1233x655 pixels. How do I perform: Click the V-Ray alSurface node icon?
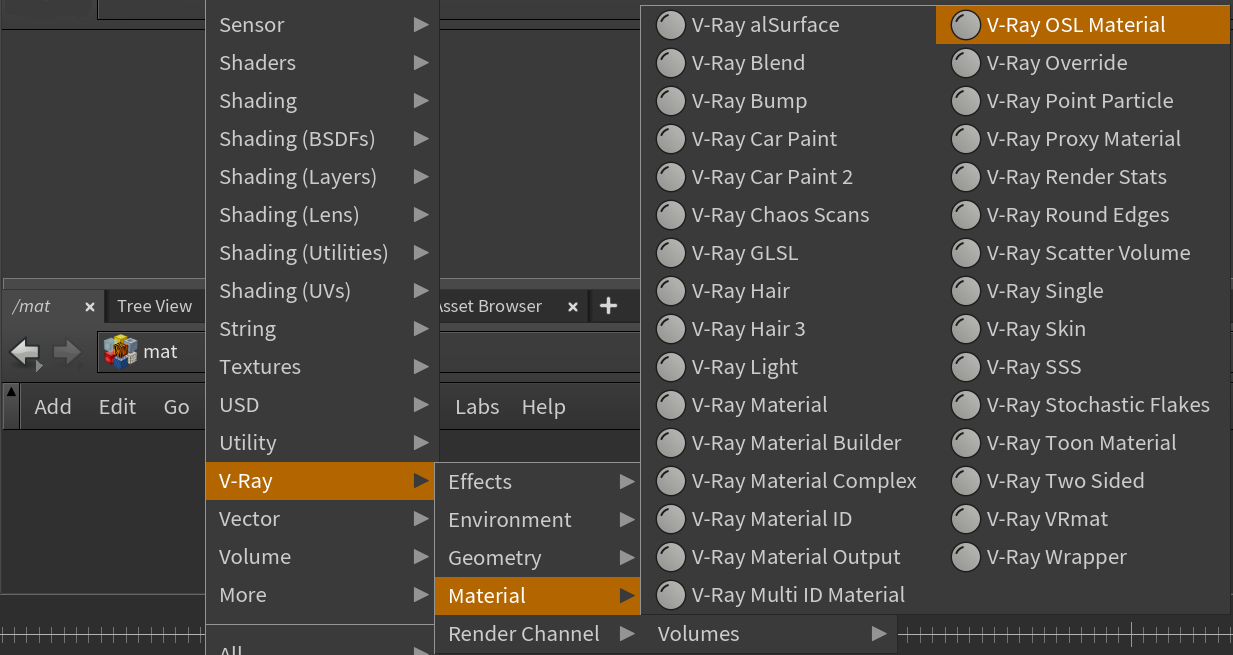671,25
